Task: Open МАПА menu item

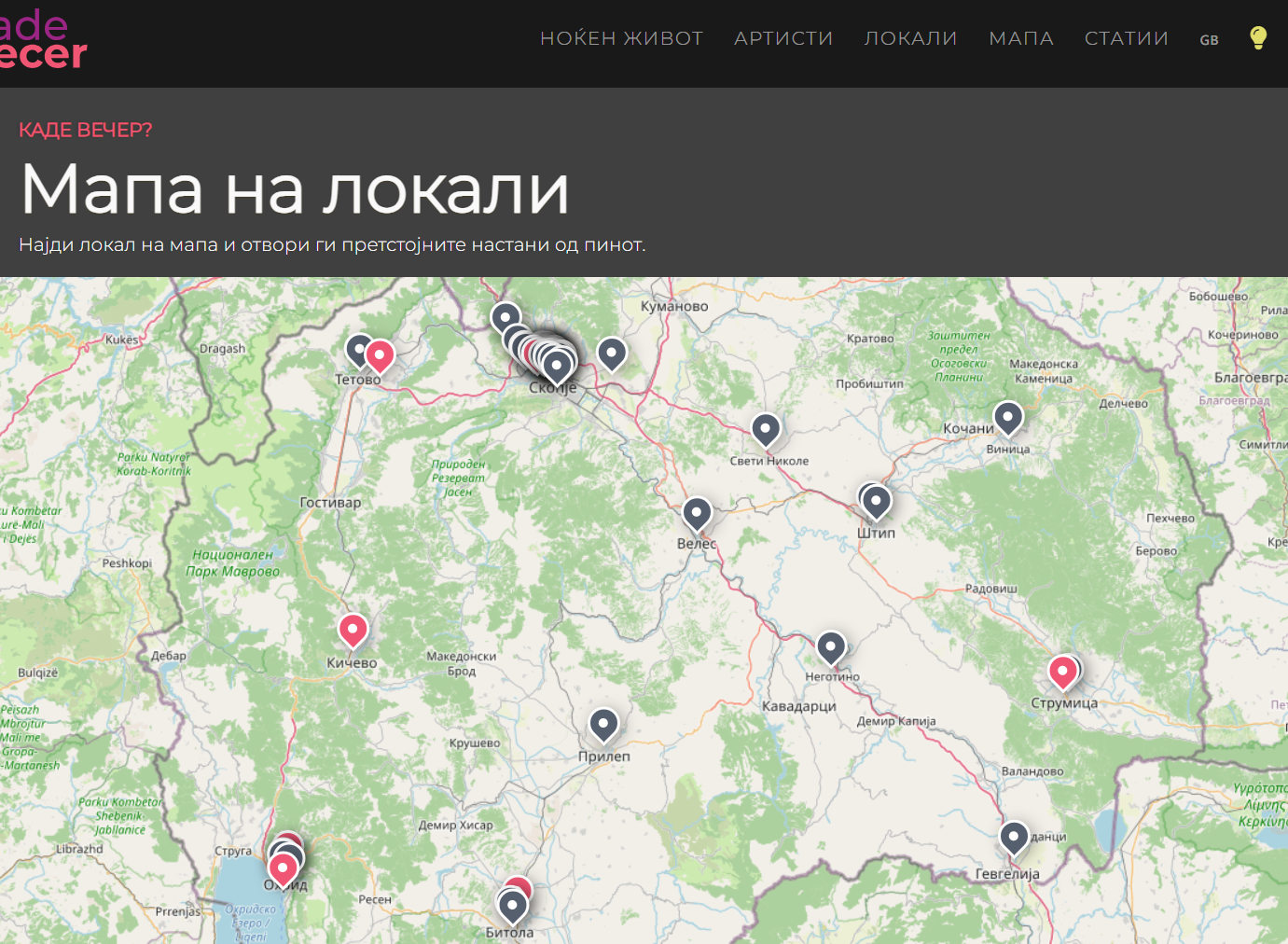Action: tap(1021, 38)
